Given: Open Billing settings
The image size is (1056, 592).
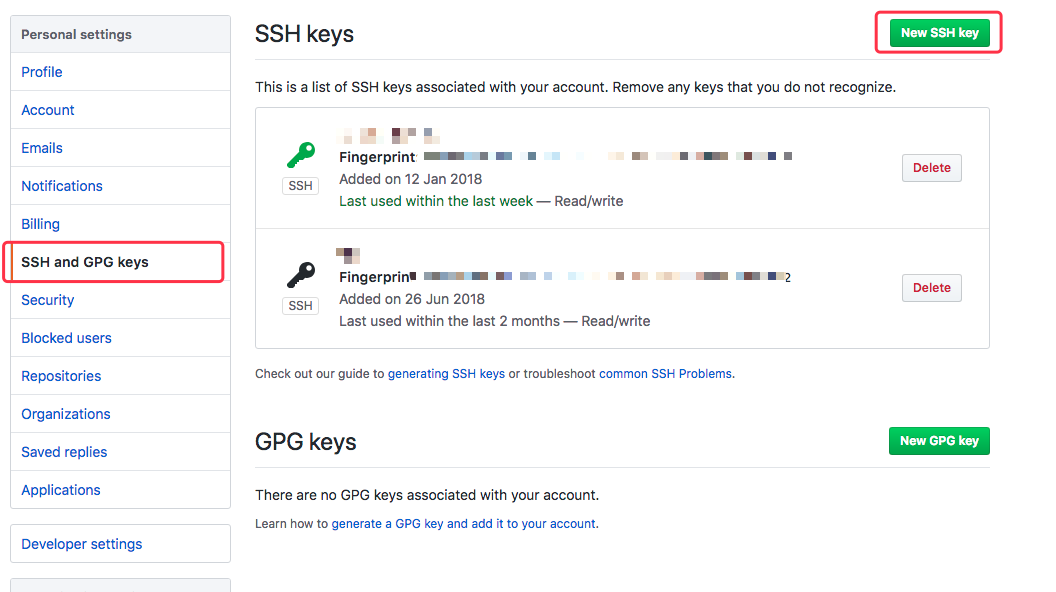Looking at the screenshot, I should click(x=41, y=224).
